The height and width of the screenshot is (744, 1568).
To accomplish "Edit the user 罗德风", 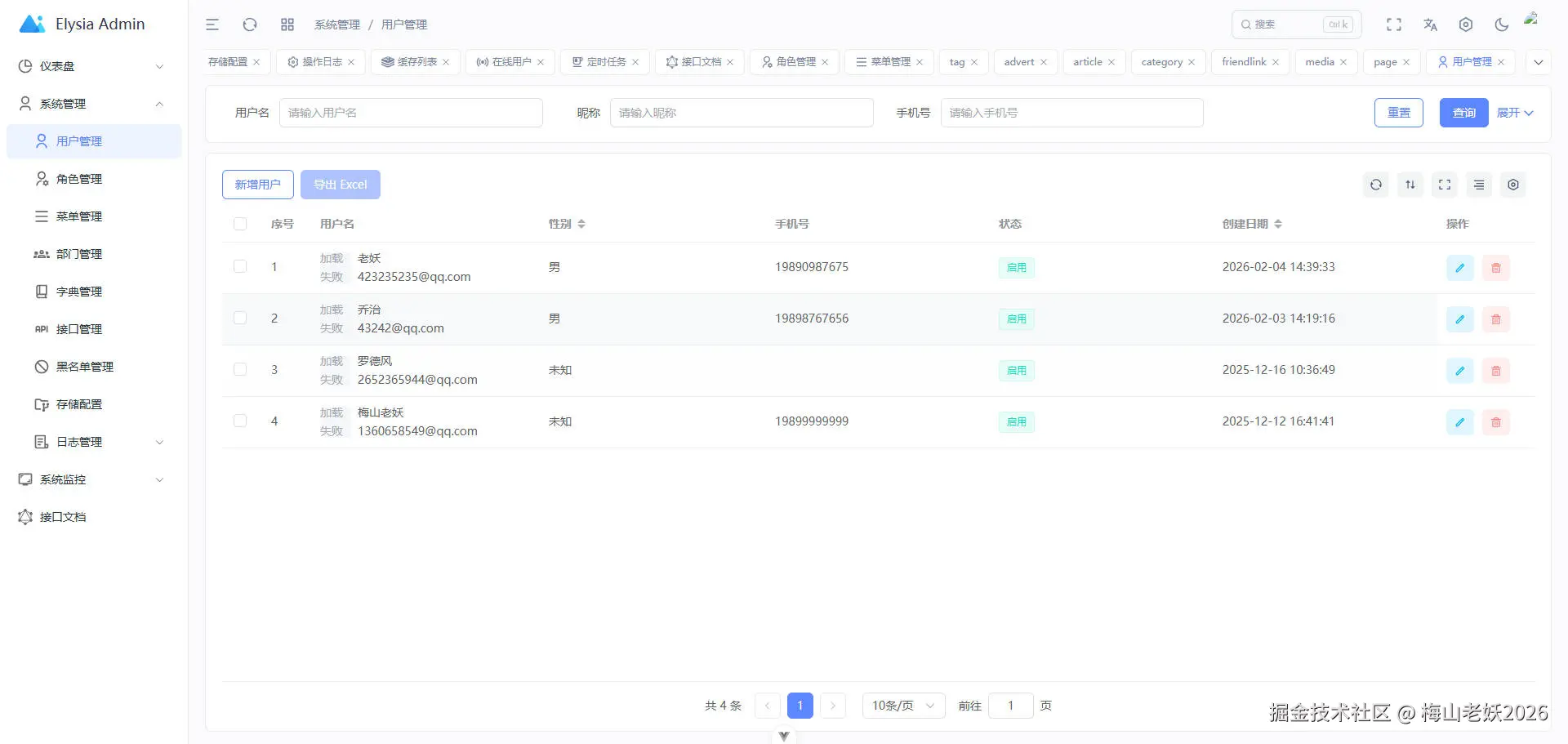I will (1460, 371).
